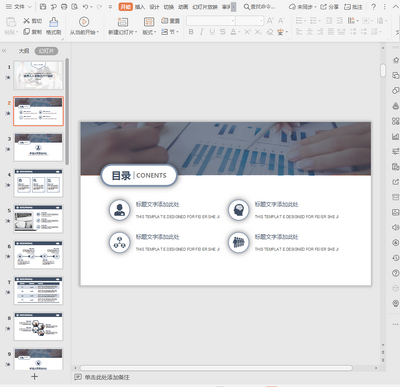Screen dimensions: 400x387
Task: Click 单击此处添加备注 notes area
Action: [x=107, y=377]
